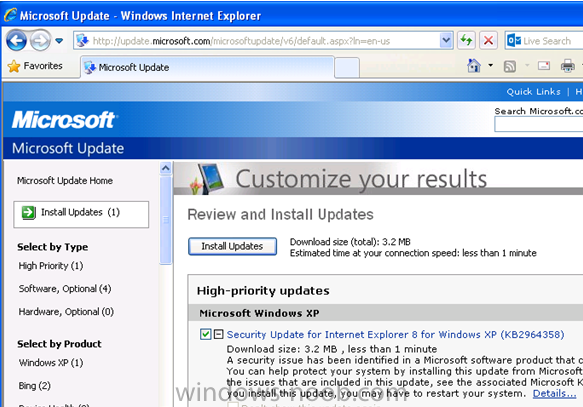
Task: Click 'Microsoft Windows XP' section header
Action: [259, 313]
